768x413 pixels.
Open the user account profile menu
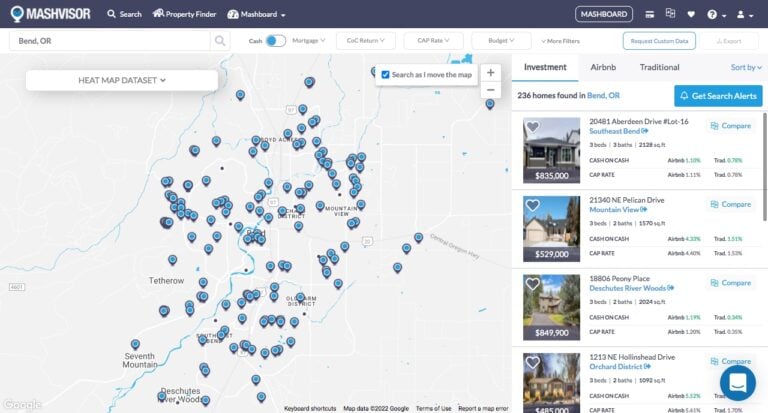[743, 15]
